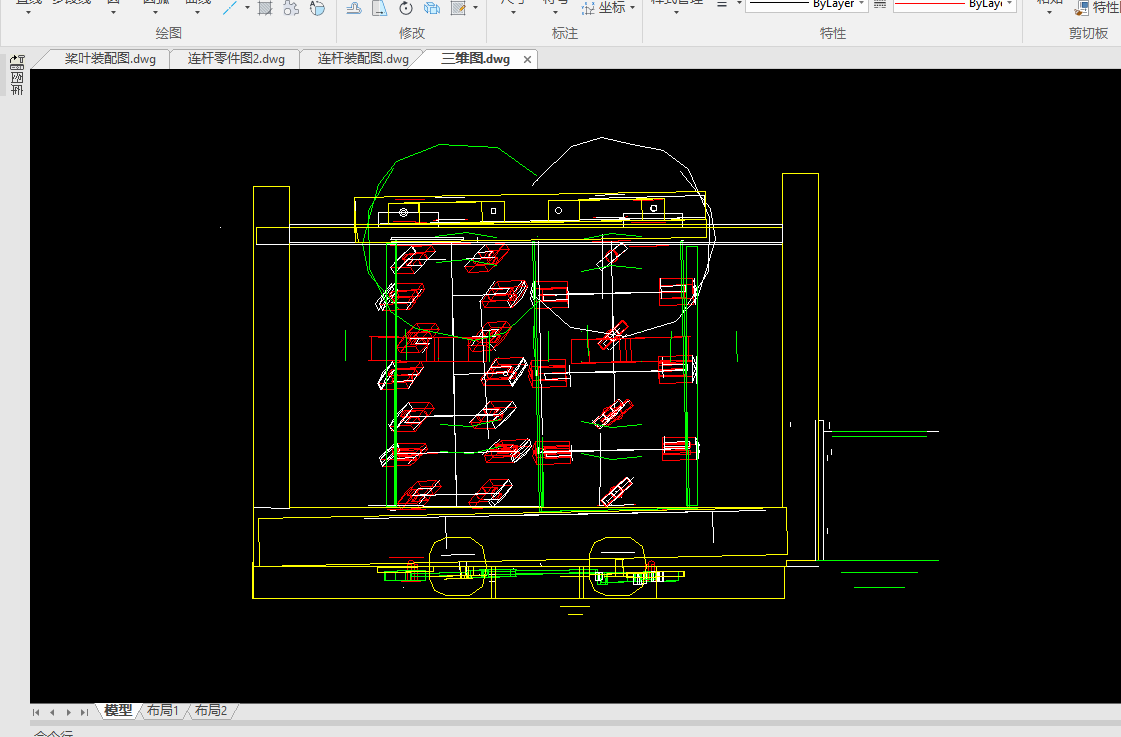Click the puzzle-piece block insert icon
This screenshot has height=737, width=1121.
click(290, 7)
